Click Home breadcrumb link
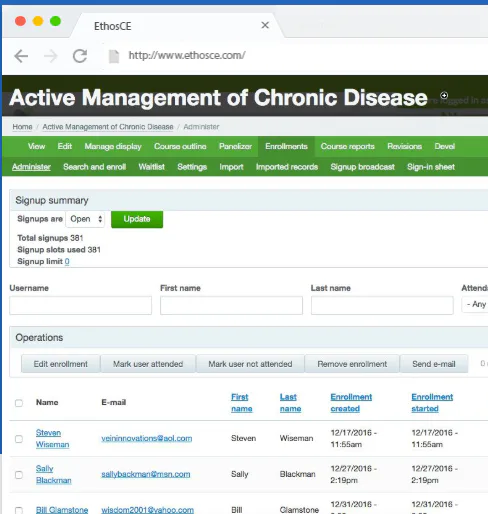This screenshot has width=488, height=514. pyautogui.click(x=22, y=127)
